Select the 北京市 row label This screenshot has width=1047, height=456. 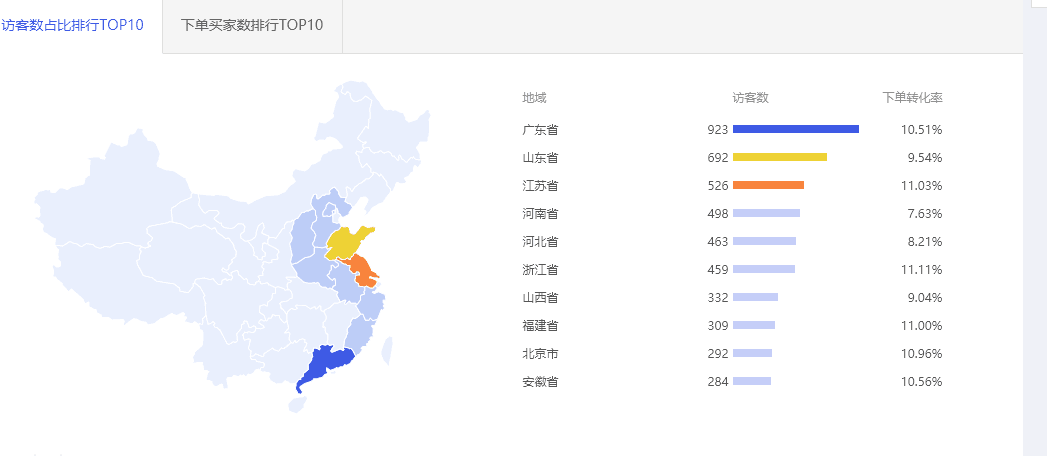click(x=540, y=354)
